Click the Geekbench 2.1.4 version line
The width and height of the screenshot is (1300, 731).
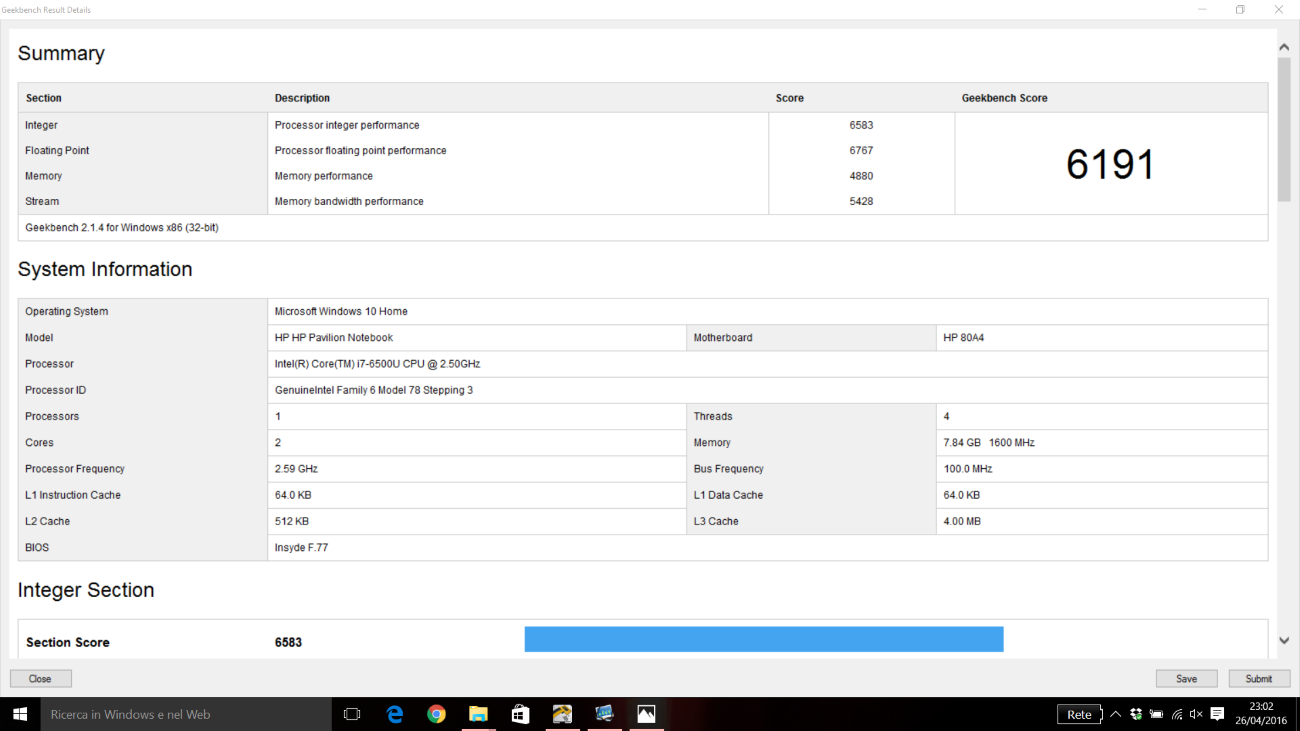(x=122, y=227)
